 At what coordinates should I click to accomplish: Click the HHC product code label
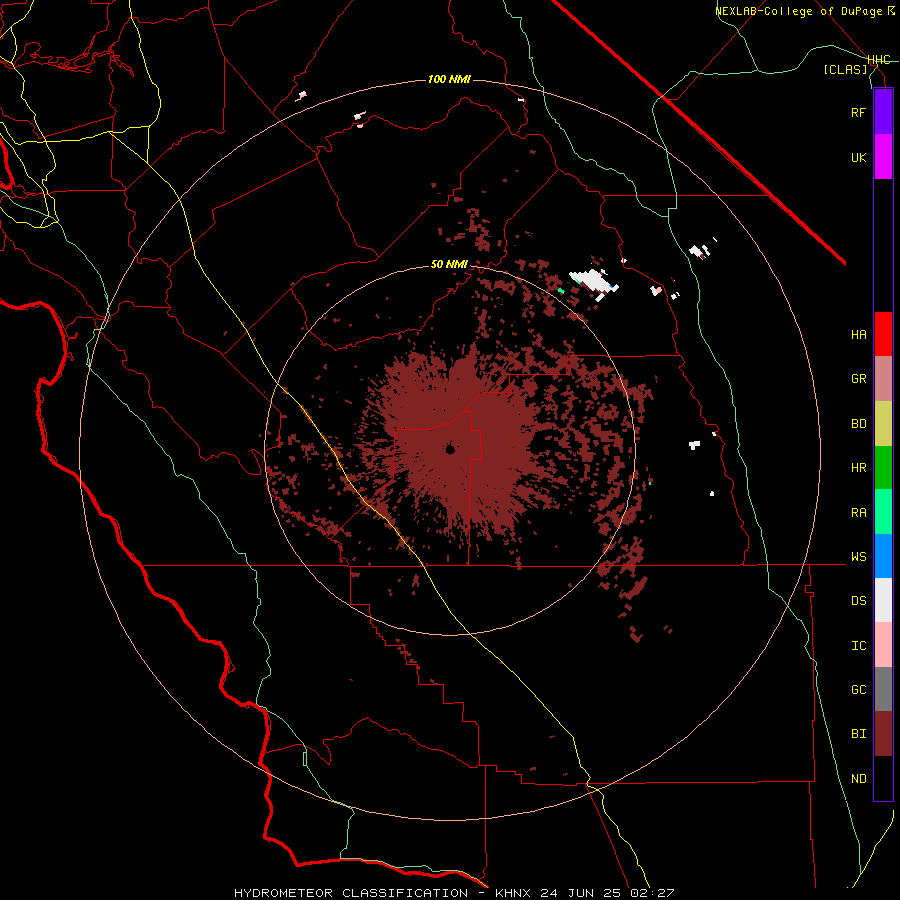[x=879, y=60]
